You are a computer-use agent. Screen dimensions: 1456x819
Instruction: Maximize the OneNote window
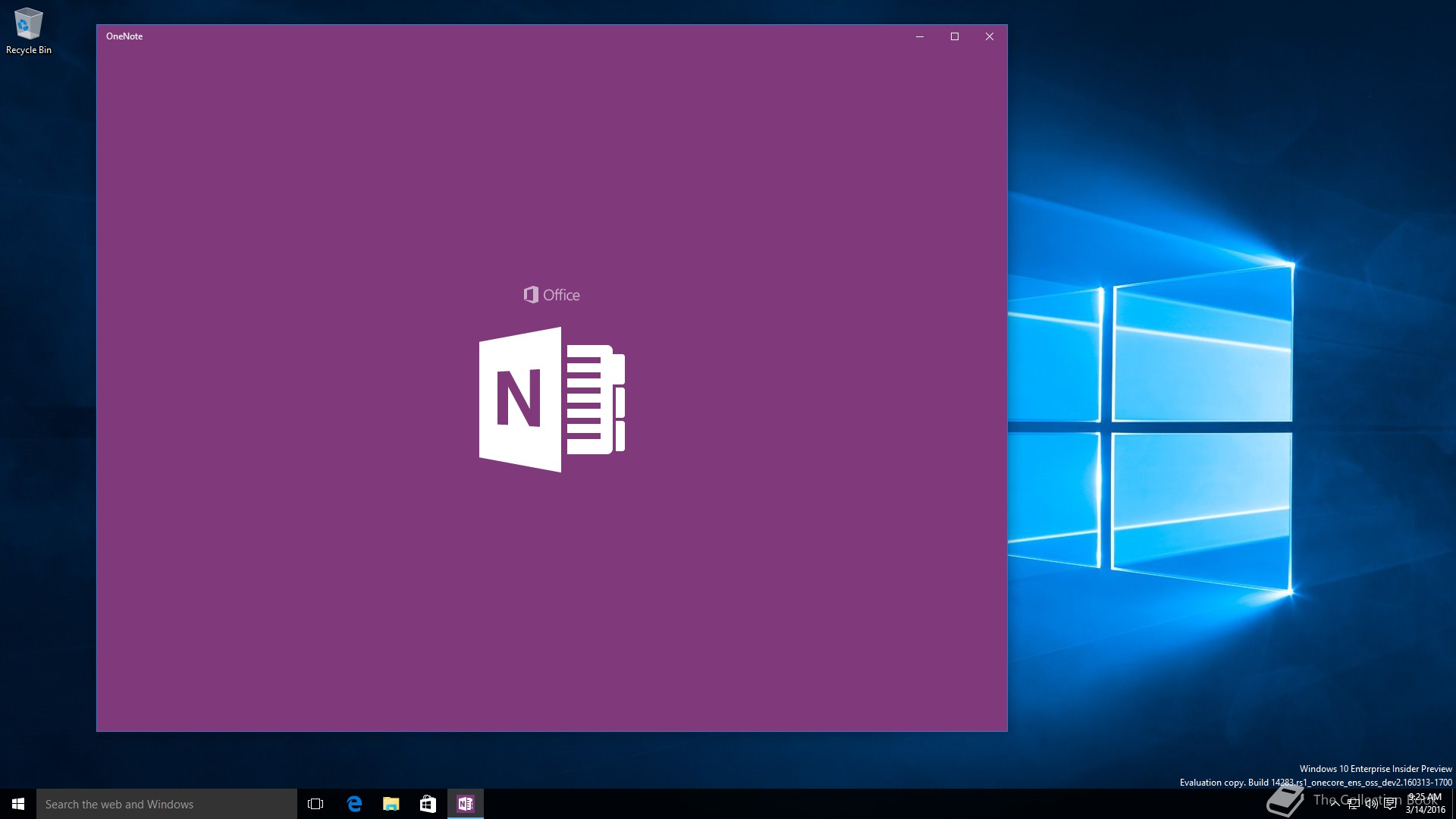(955, 36)
